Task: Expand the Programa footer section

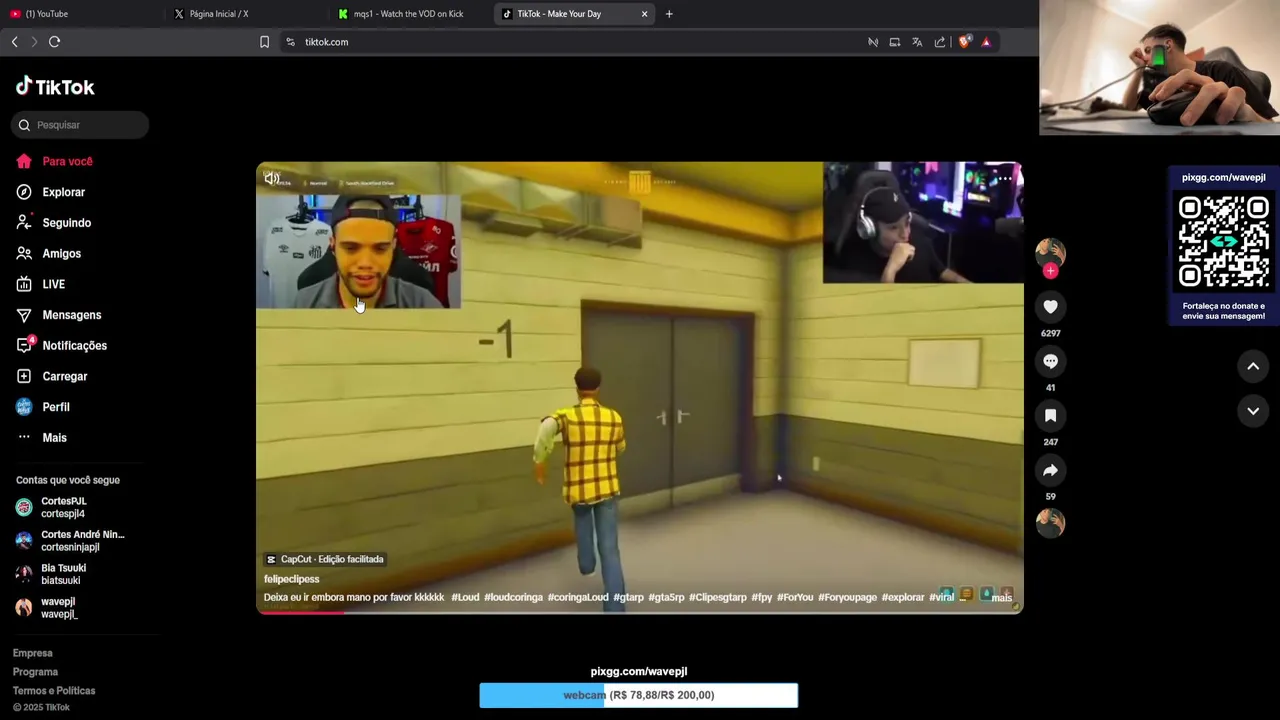Action: click(x=35, y=672)
